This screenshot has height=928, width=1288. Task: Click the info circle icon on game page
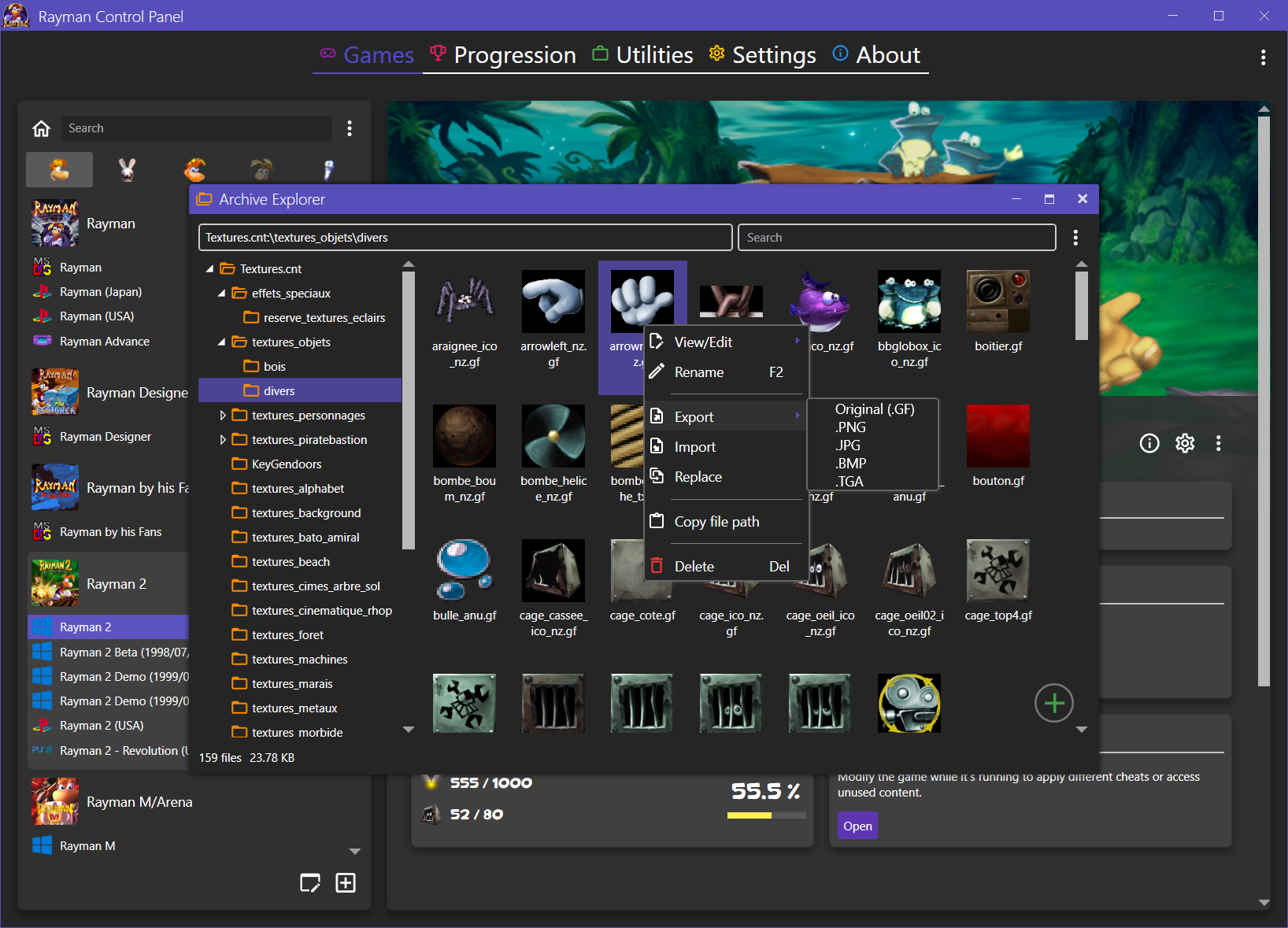click(1149, 443)
